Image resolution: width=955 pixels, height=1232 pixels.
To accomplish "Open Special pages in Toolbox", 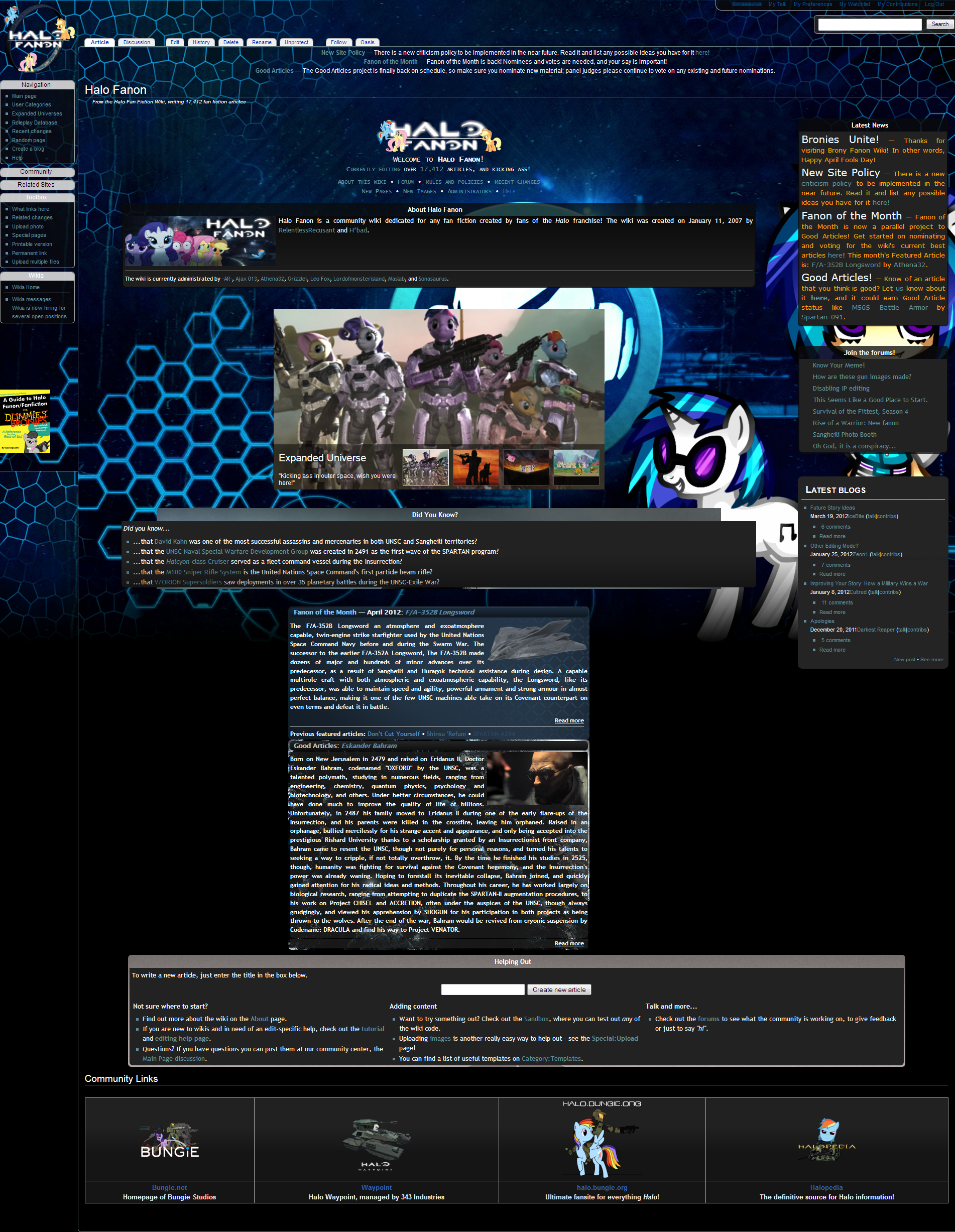I will 29,235.
